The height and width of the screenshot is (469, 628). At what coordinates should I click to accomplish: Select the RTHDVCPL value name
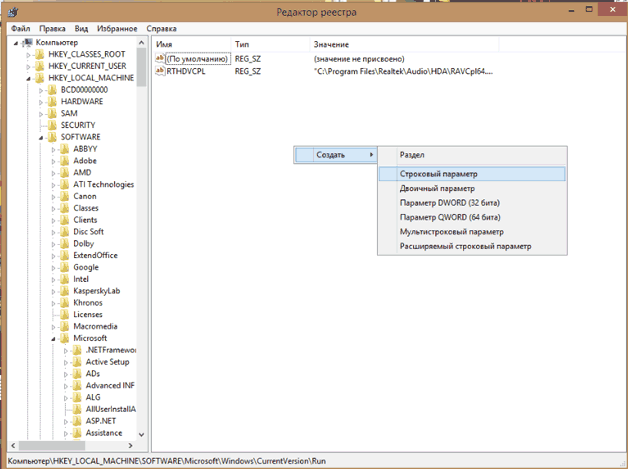point(186,71)
